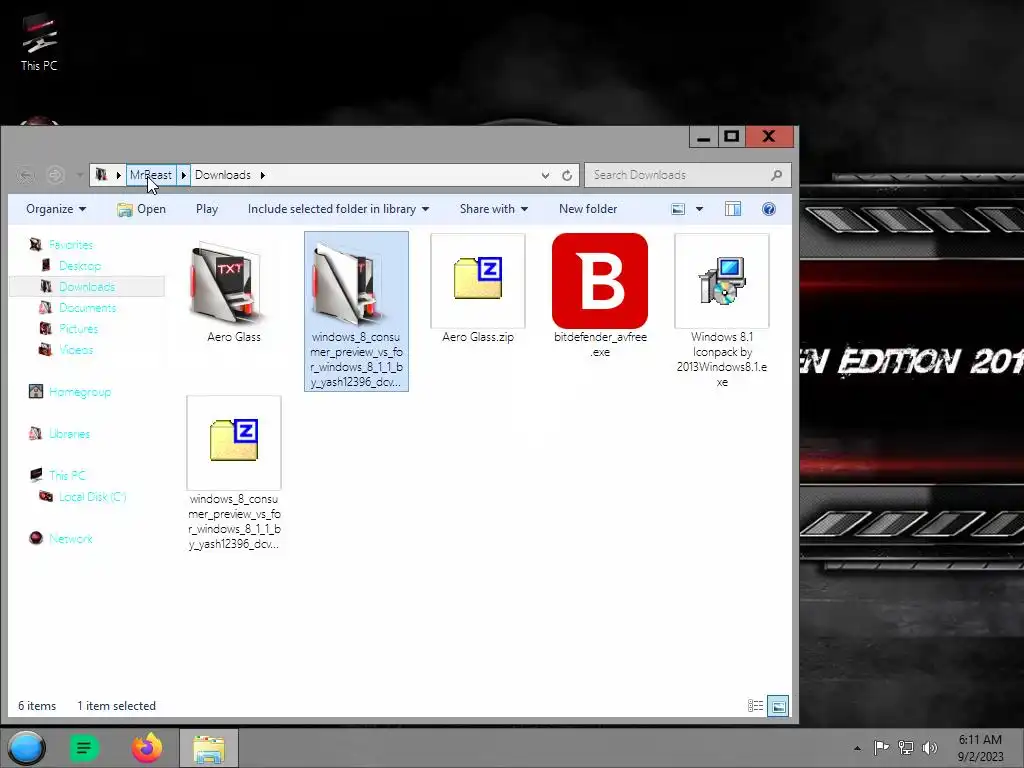Select Local Disk (C:) in navigation pane
Image resolution: width=1024 pixels, height=768 pixels.
tap(92, 496)
